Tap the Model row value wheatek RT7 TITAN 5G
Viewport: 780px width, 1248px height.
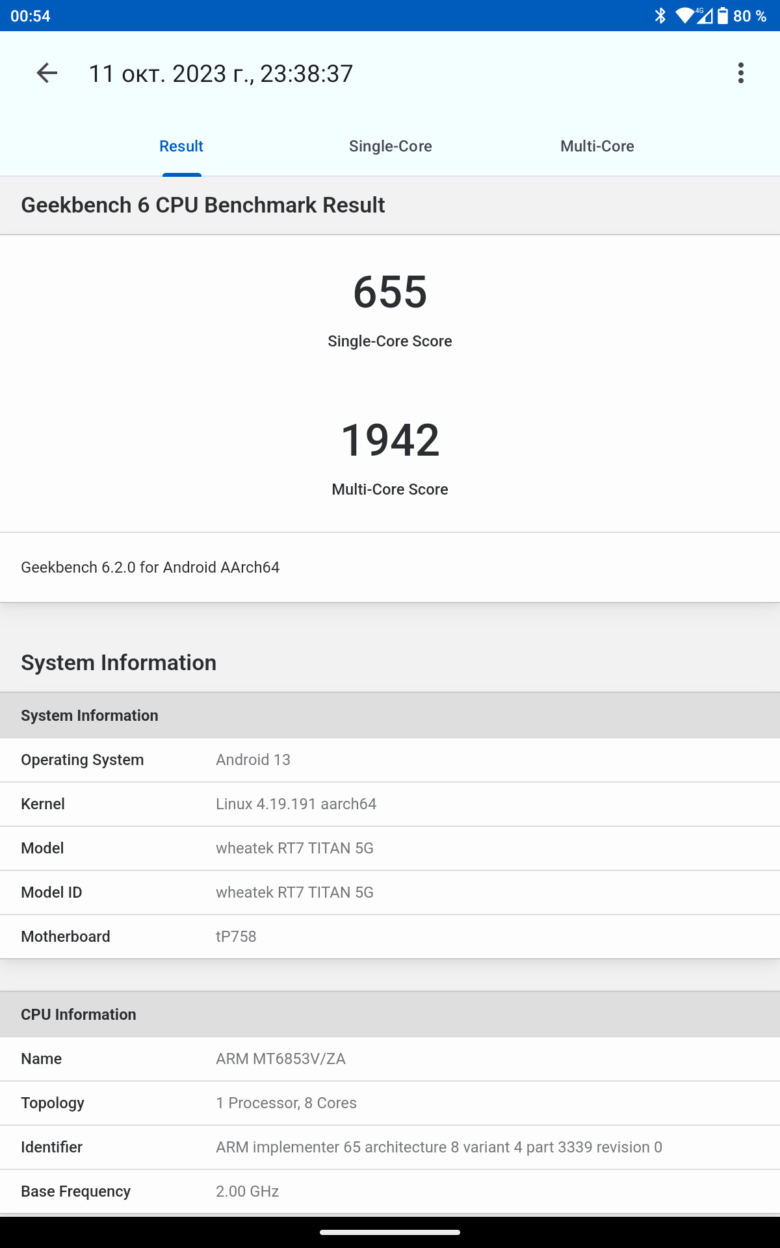pos(295,848)
